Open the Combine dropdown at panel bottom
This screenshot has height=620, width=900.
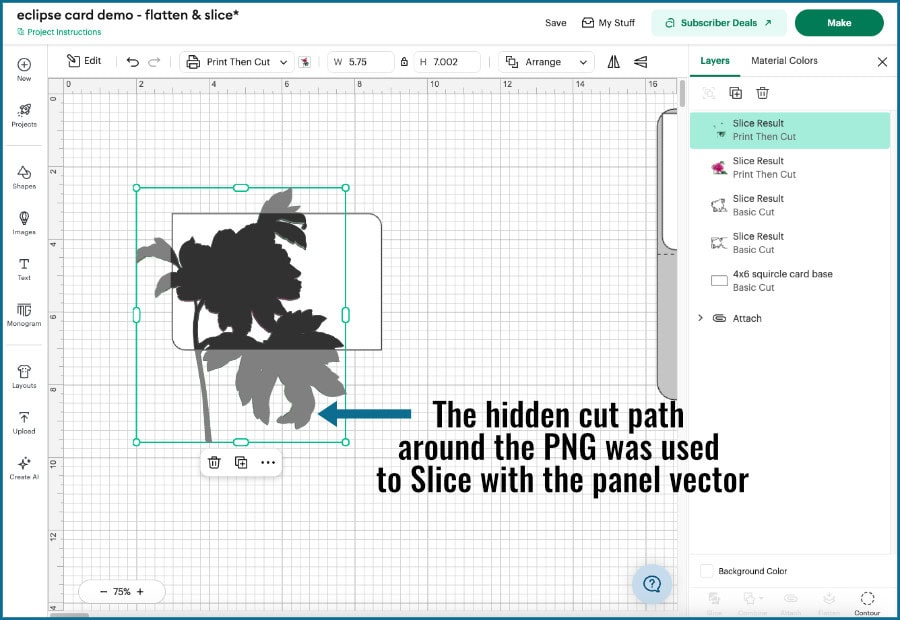(752, 603)
